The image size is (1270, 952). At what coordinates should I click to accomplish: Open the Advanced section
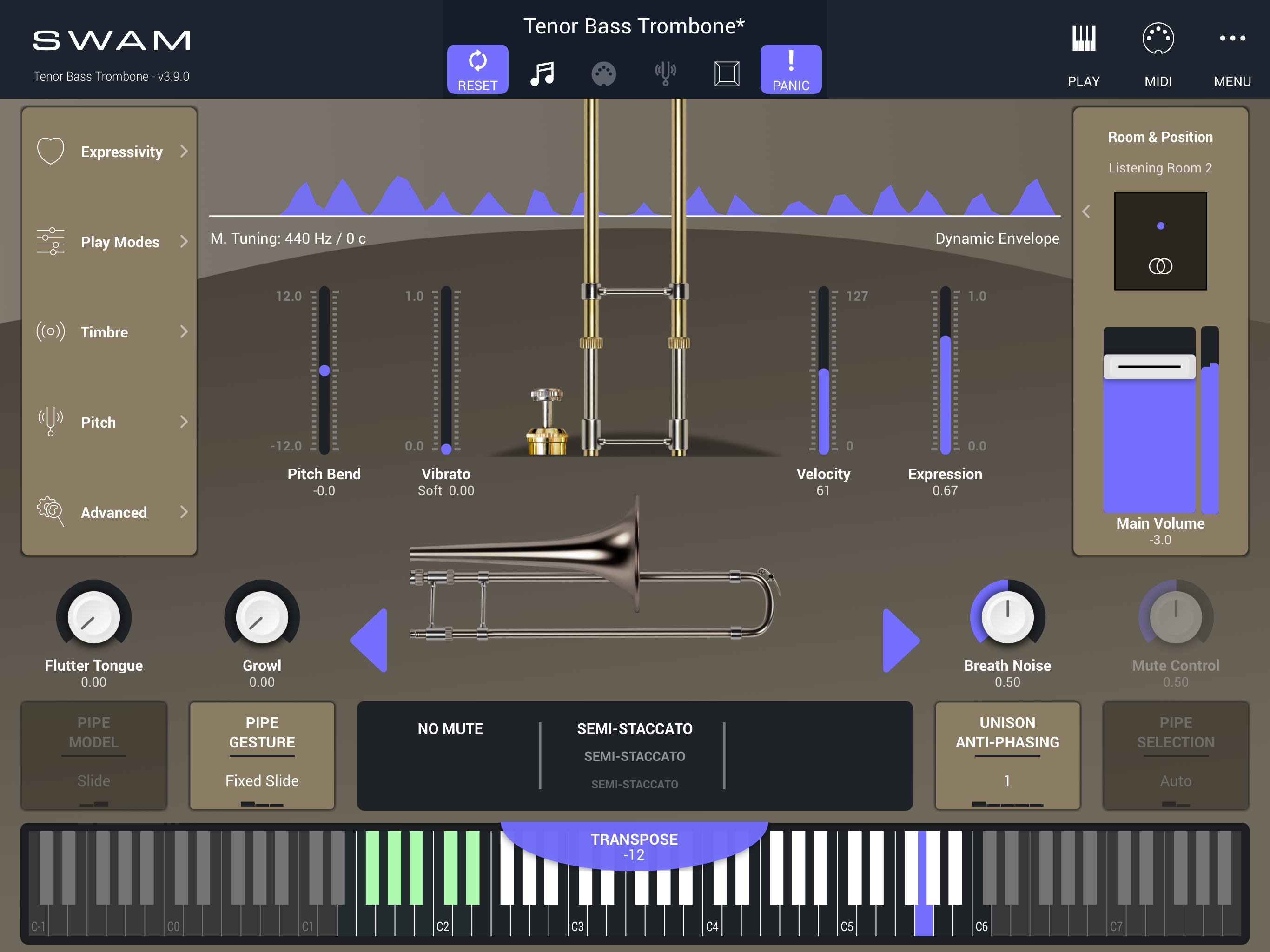[x=109, y=512]
